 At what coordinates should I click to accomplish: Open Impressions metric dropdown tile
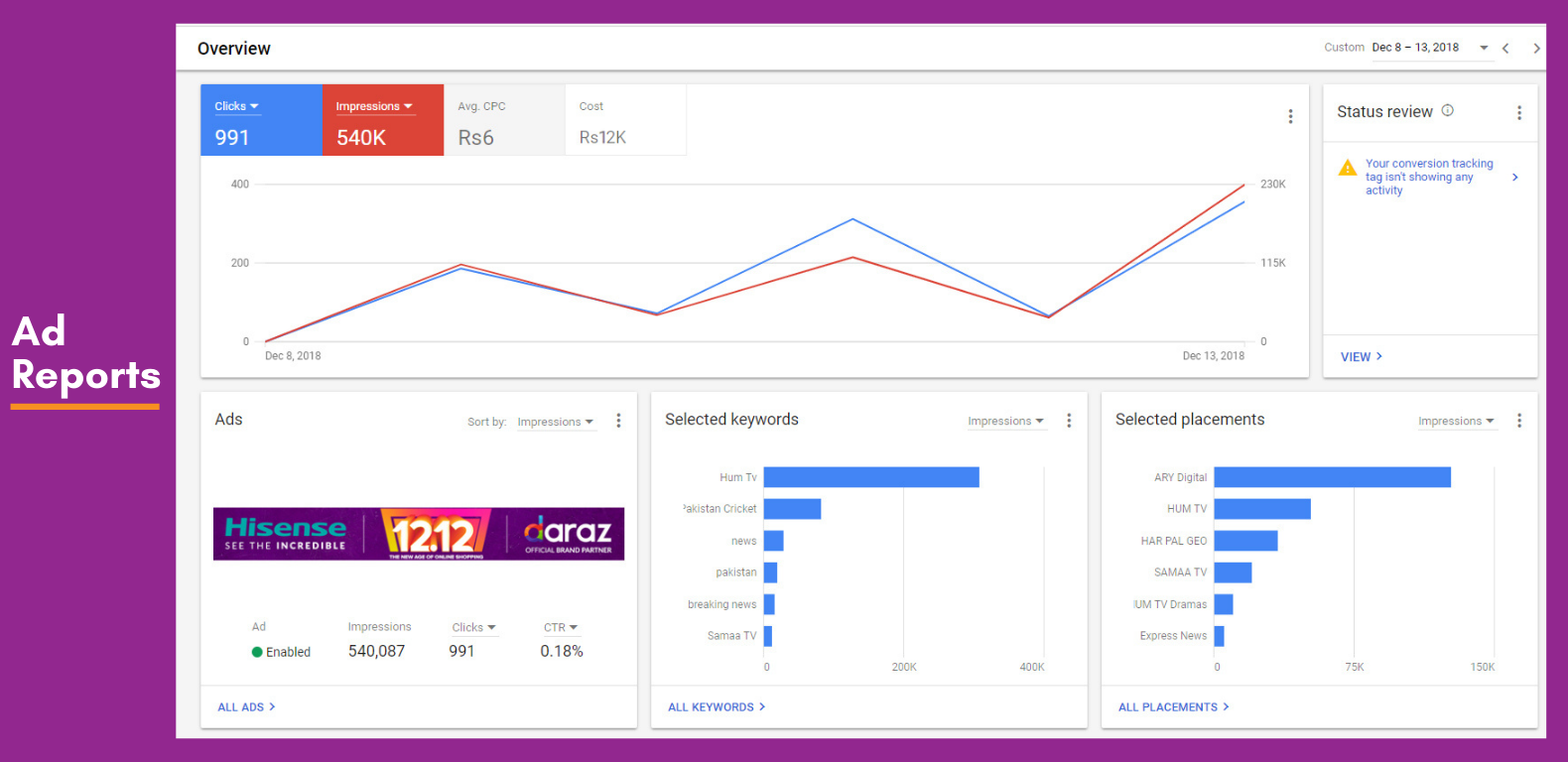pyautogui.click(x=383, y=120)
